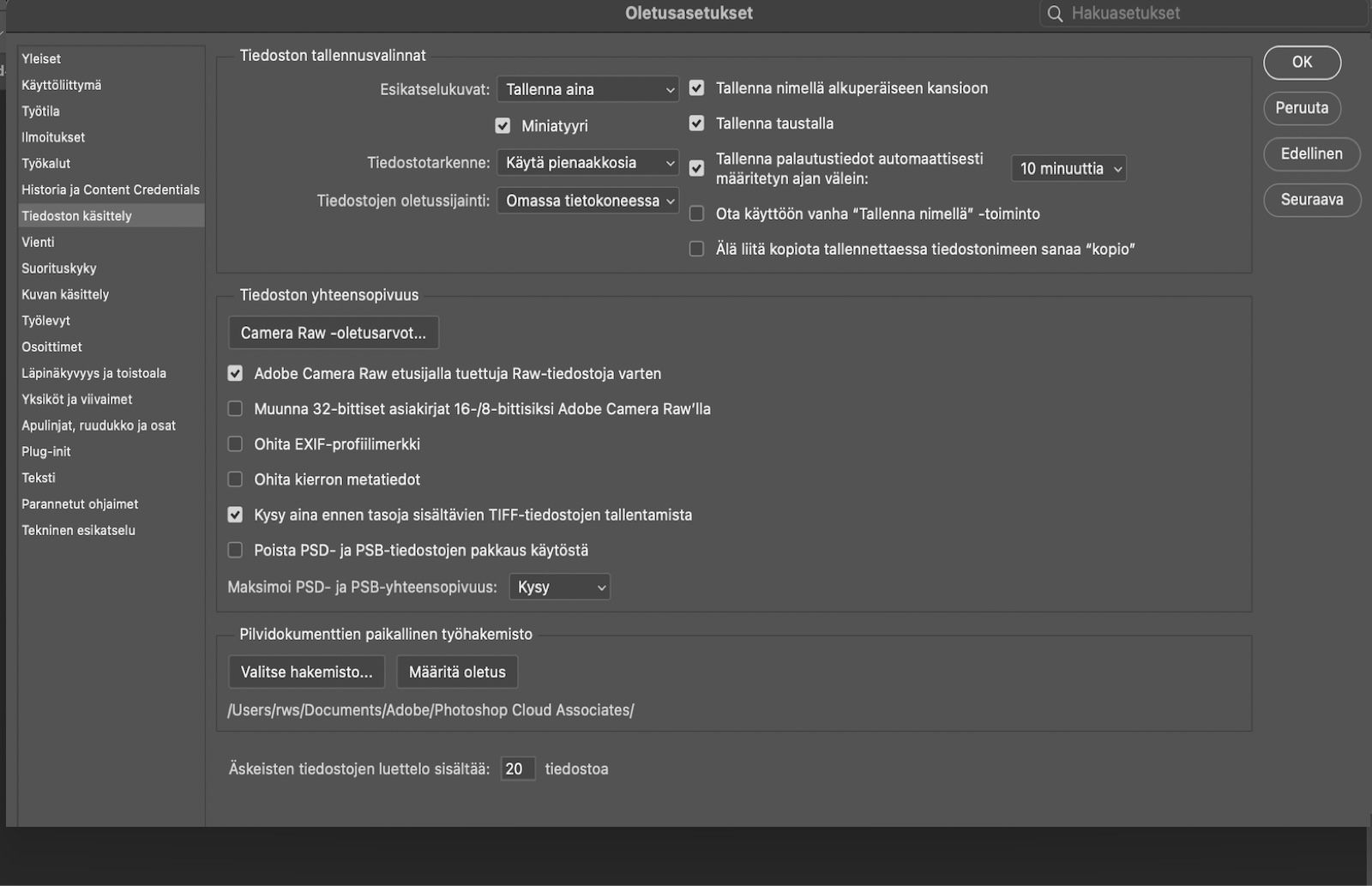1372x886 pixels.
Task: Enable Poista PSD- ja PSB-tiedostojen pakkaus
Action: click(x=234, y=550)
